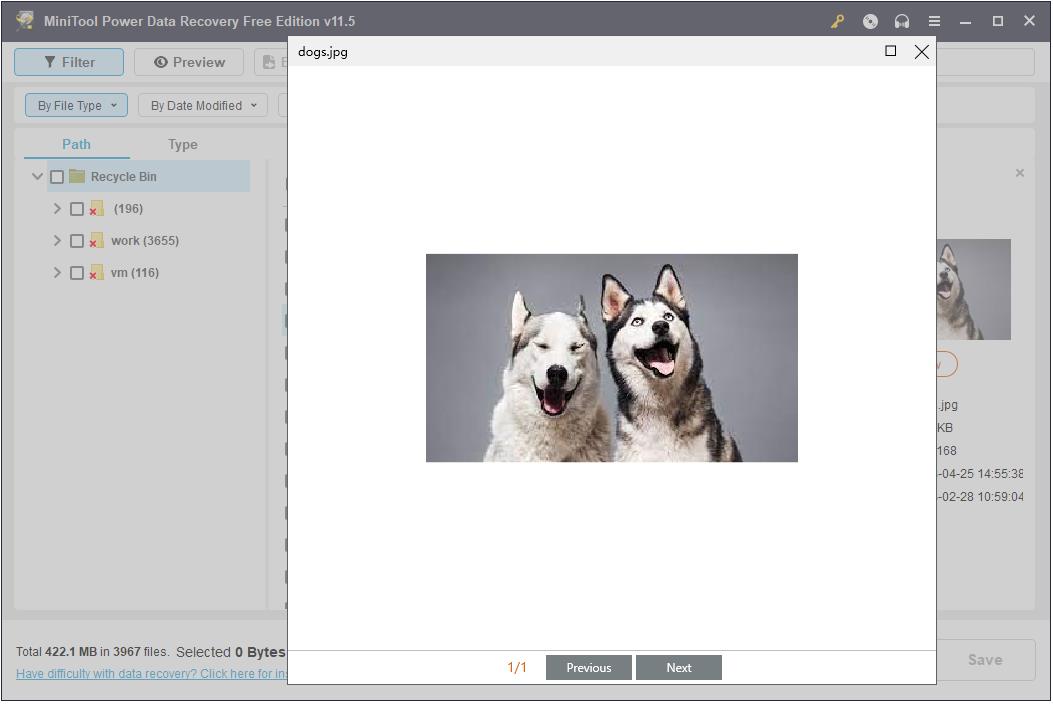
Task: Select the Recycle Bin folder row
Action: pyautogui.click(x=148, y=177)
